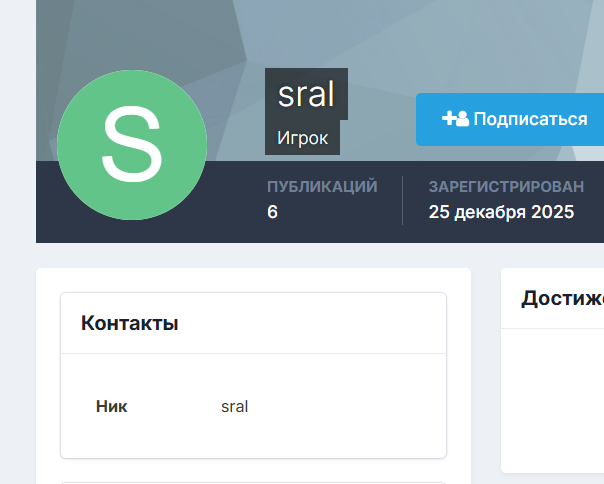Open the green S avatar image

point(132,145)
